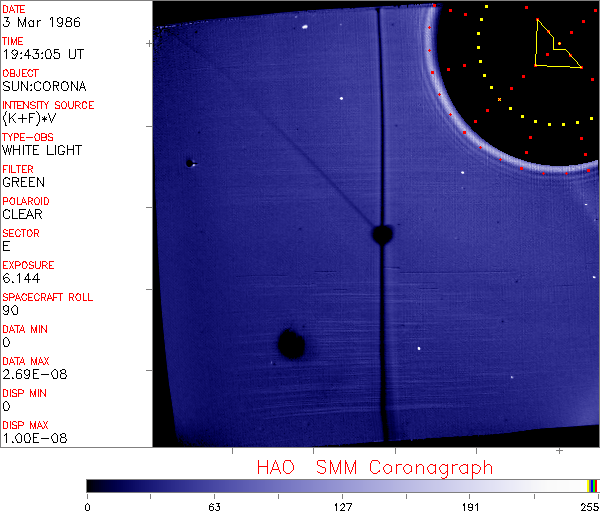This screenshot has height=512, width=600.
Task: Click the exposure value 6.144
Action: tap(21, 278)
